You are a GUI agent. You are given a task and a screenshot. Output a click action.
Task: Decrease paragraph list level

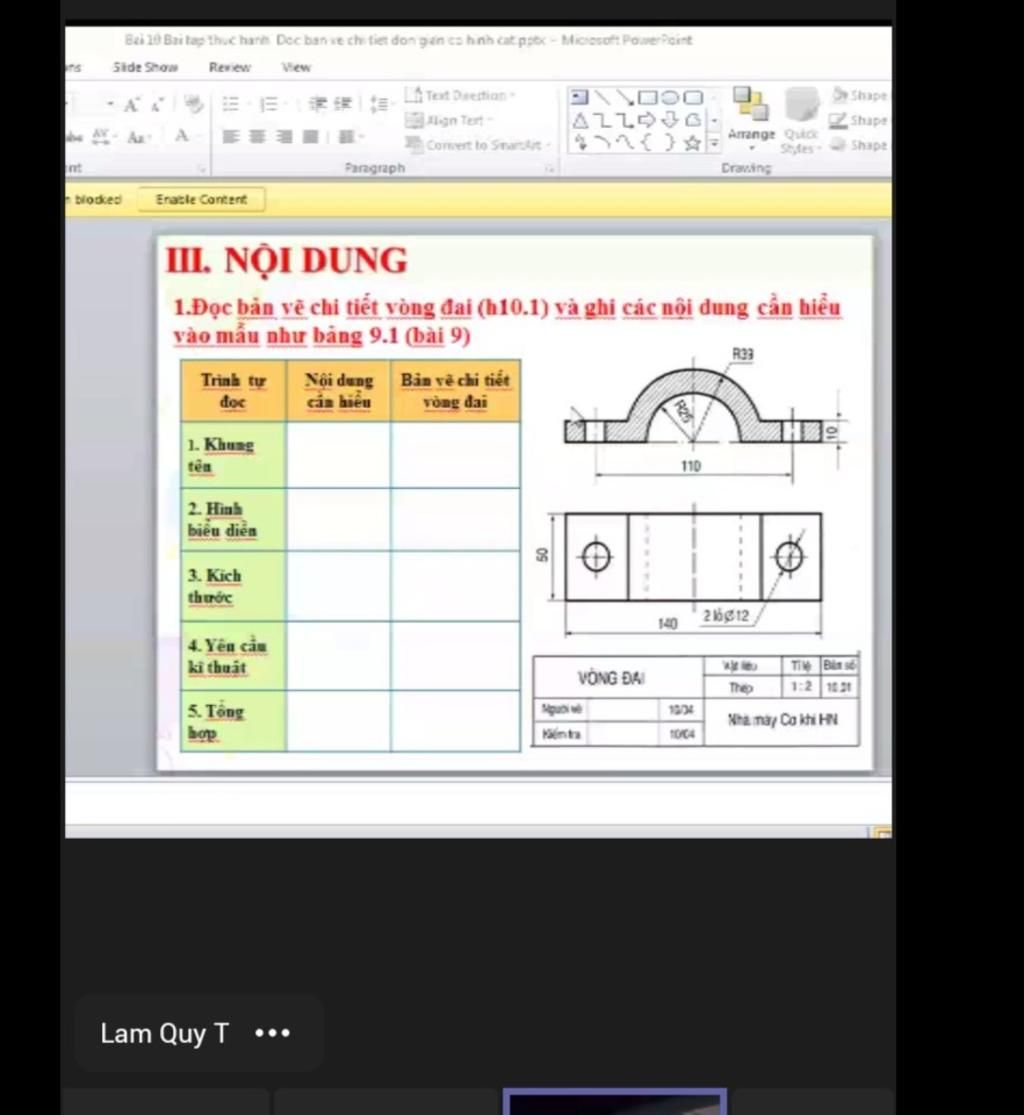tap(319, 104)
